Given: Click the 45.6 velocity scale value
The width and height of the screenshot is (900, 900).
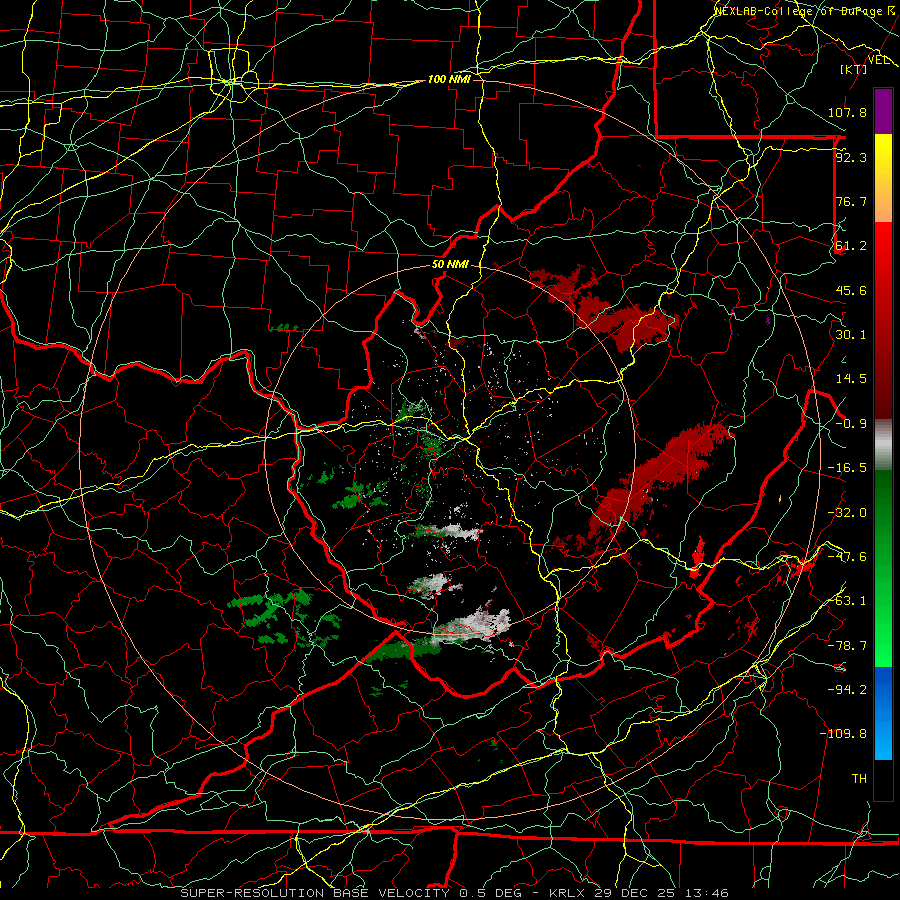Looking at the screenshot, I should [x=851, y=290].
